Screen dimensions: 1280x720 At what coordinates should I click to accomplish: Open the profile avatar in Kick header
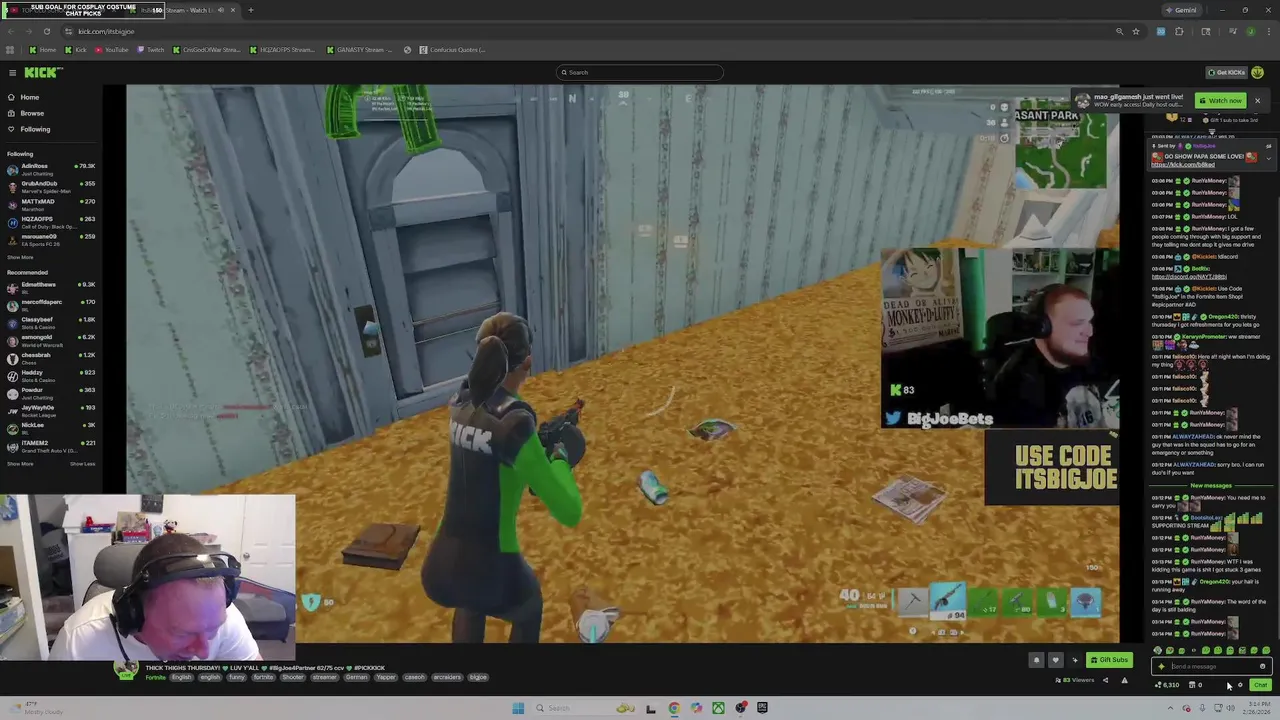[x=1258, y=72]
